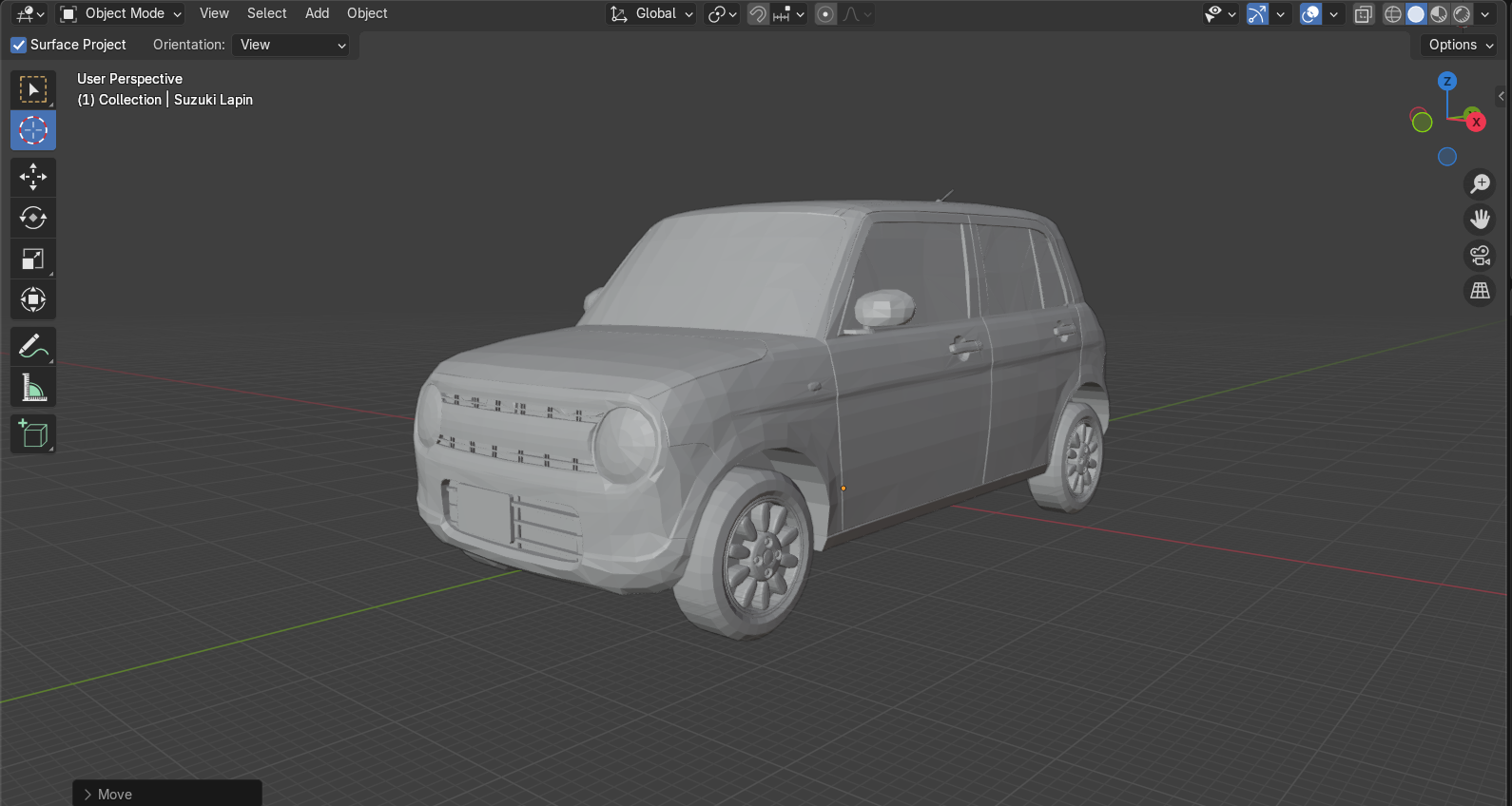Select the Transform tool
This screenshot has width=1512, height=806.
coord(33,299)
